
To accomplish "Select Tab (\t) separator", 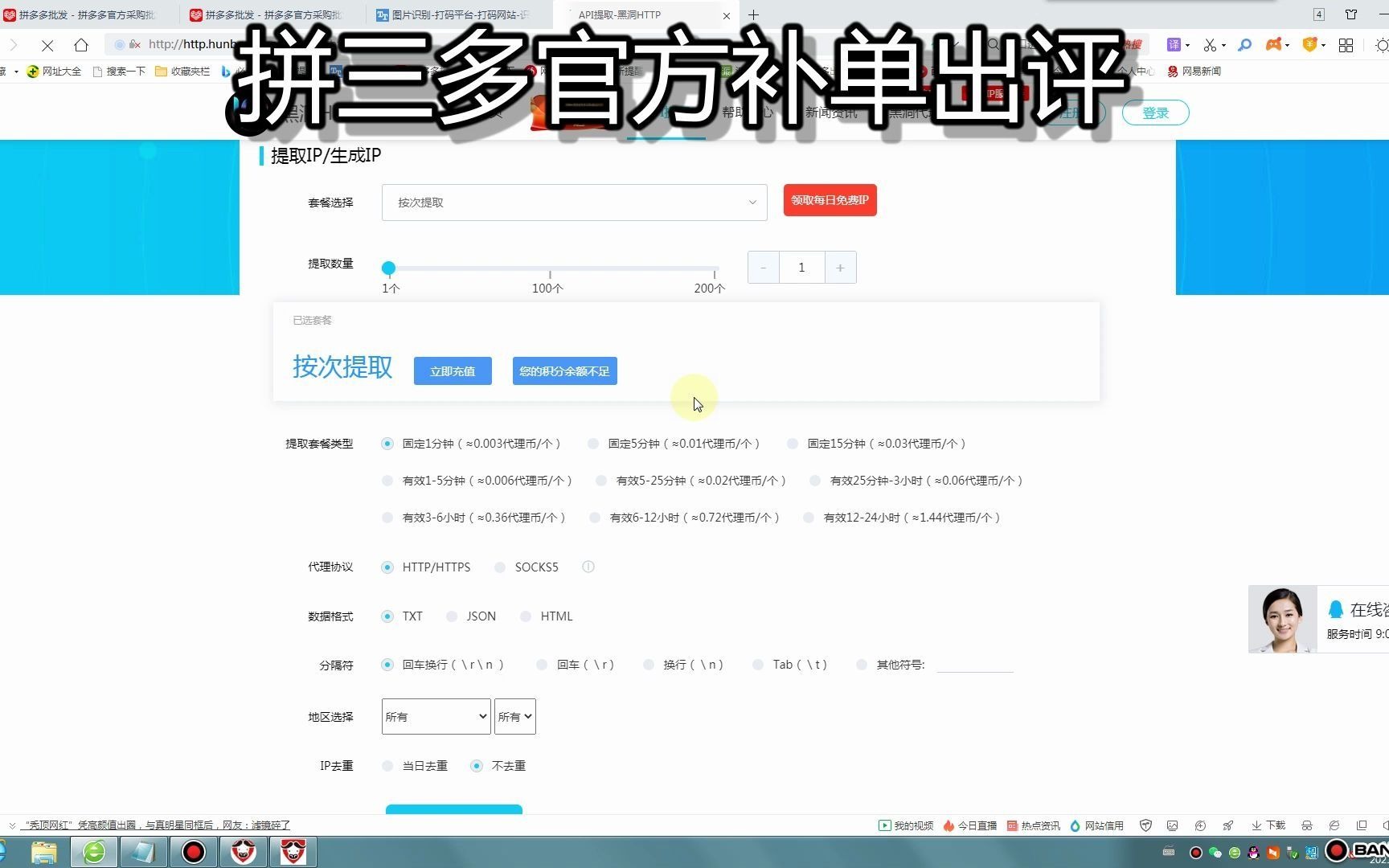I will pyautogui.click(x=758, y=665).
